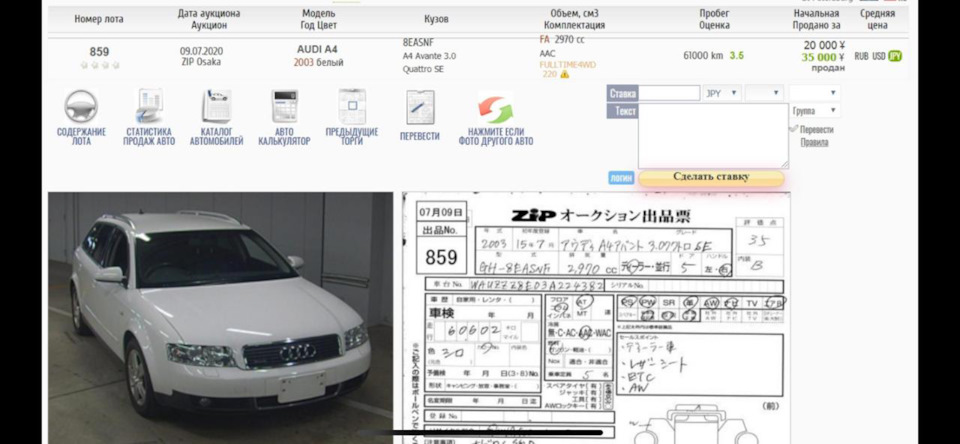Expand the Группа dropdown
Image resolution: width=960 pixels, height=444 pixels.
pyautogui.click(x=814, y=111)
